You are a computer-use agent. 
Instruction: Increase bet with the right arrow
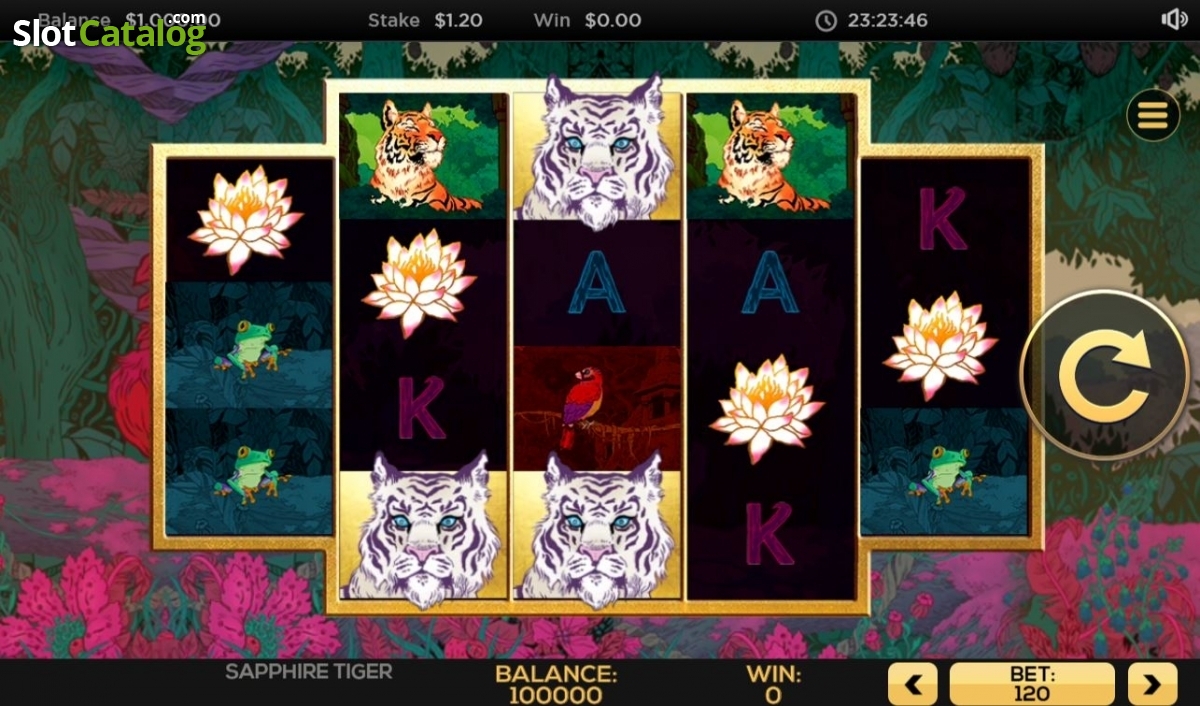(x=1152, y=684)
